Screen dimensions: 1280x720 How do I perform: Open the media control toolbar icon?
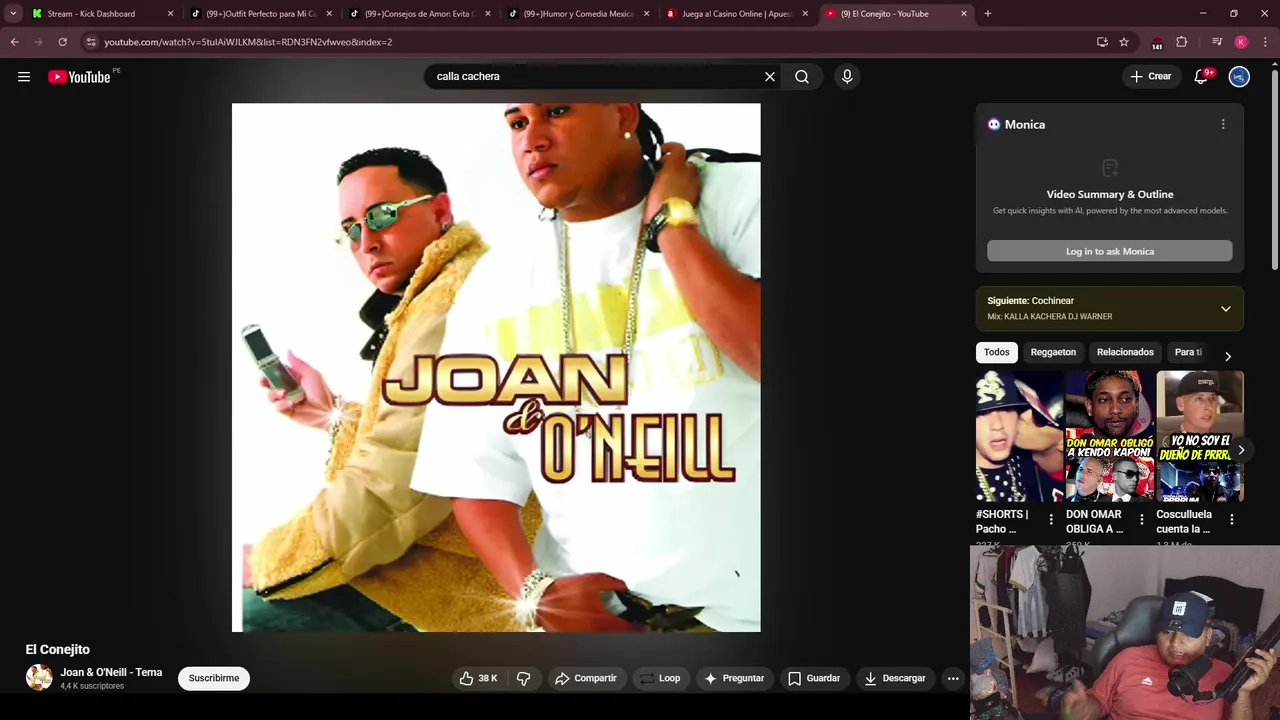click(x=1217, y=42)
